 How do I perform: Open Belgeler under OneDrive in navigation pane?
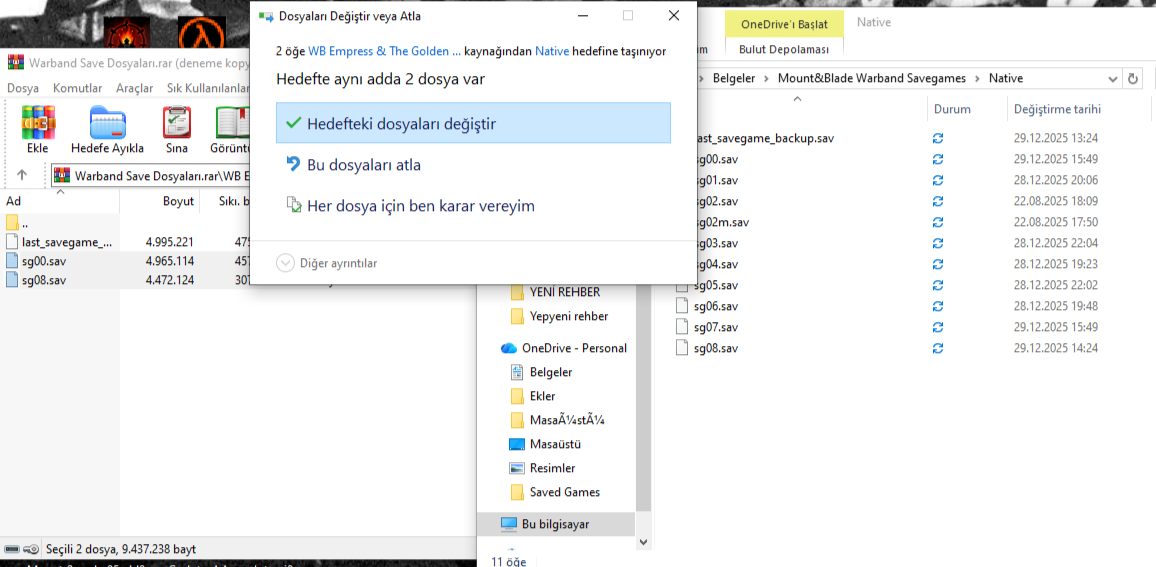[x=542, y=372]
